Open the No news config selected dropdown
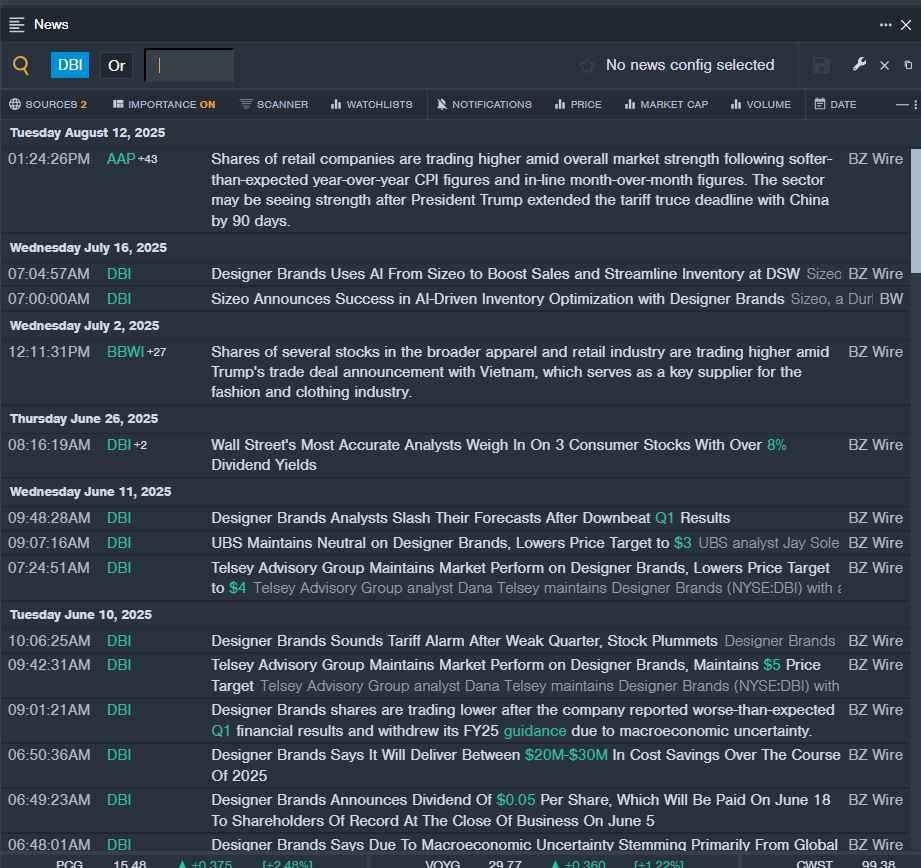921x868 pixels. click(x=690, y=65)
